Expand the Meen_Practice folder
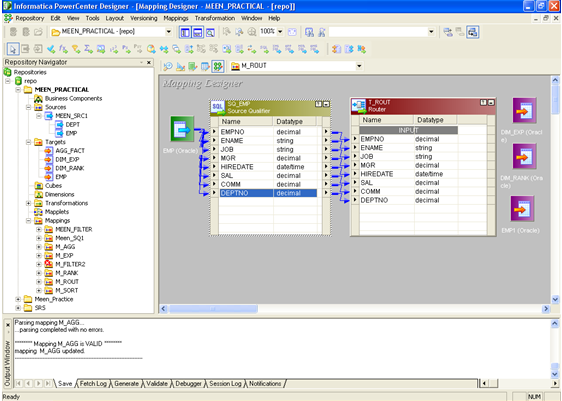Image resolution: width=562 pixels, height=401 pixels. (18, 299)
